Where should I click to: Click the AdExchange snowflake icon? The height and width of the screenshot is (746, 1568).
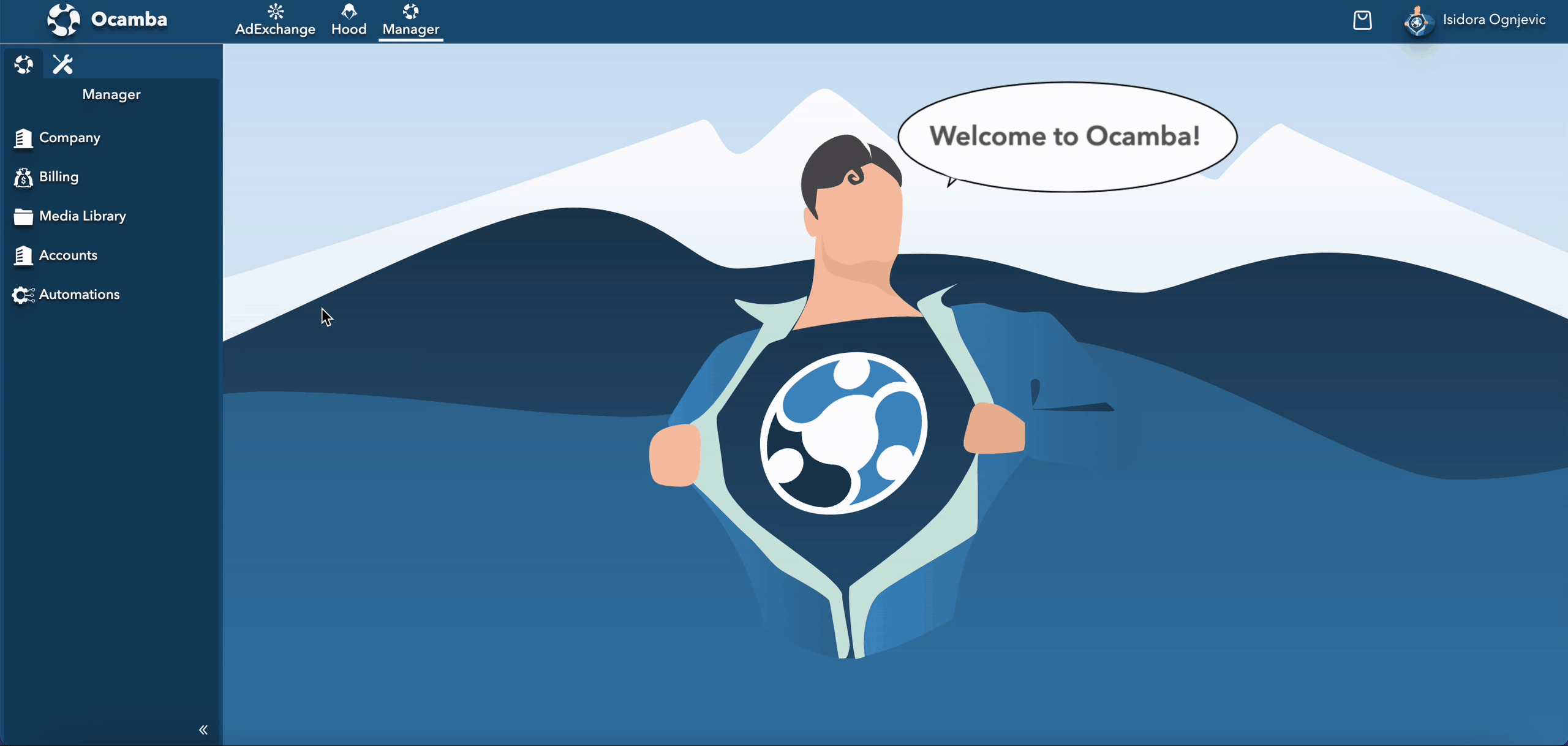click(276, 11)
